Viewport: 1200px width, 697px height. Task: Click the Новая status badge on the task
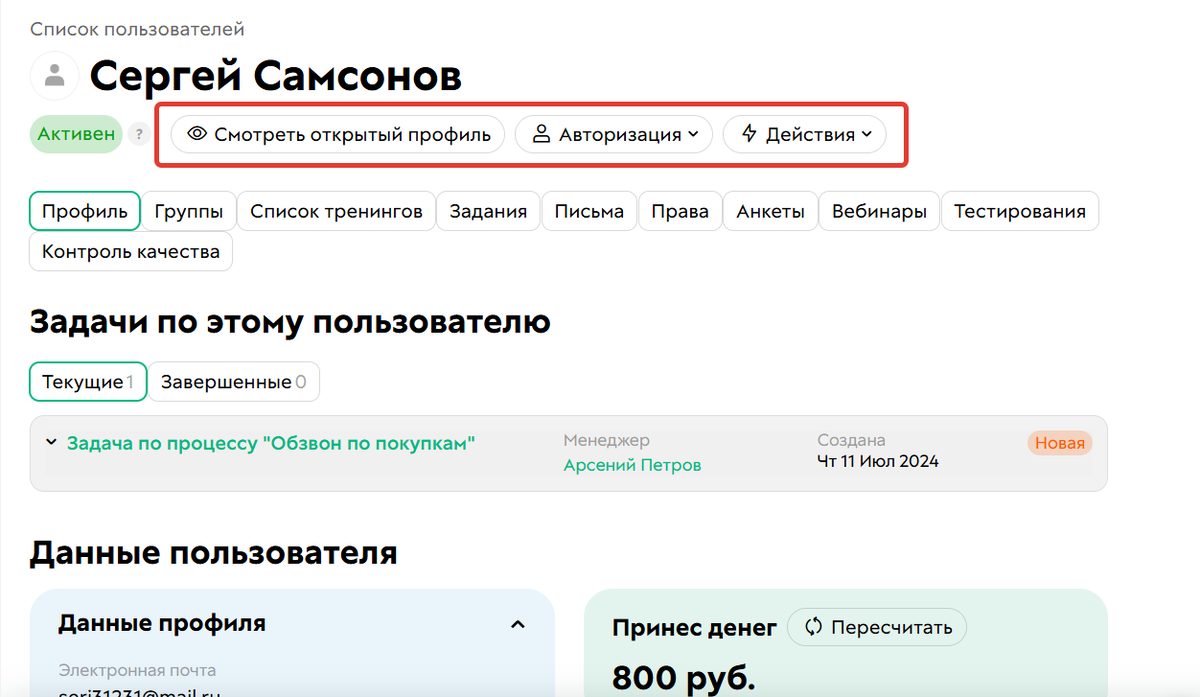(x=1060, y=443)
